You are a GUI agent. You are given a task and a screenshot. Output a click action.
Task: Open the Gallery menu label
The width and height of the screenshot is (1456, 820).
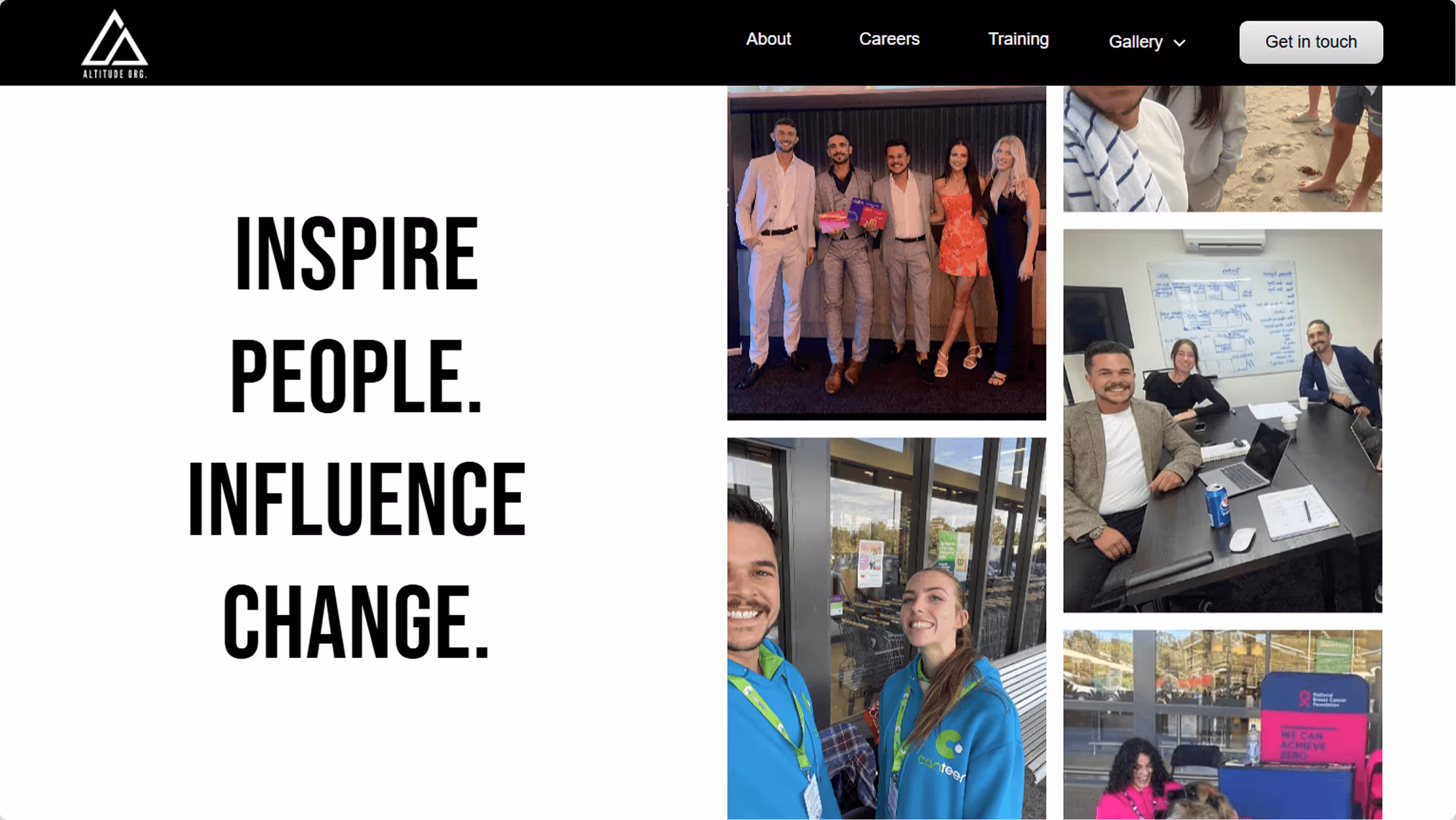click(x=1135, y=42)
